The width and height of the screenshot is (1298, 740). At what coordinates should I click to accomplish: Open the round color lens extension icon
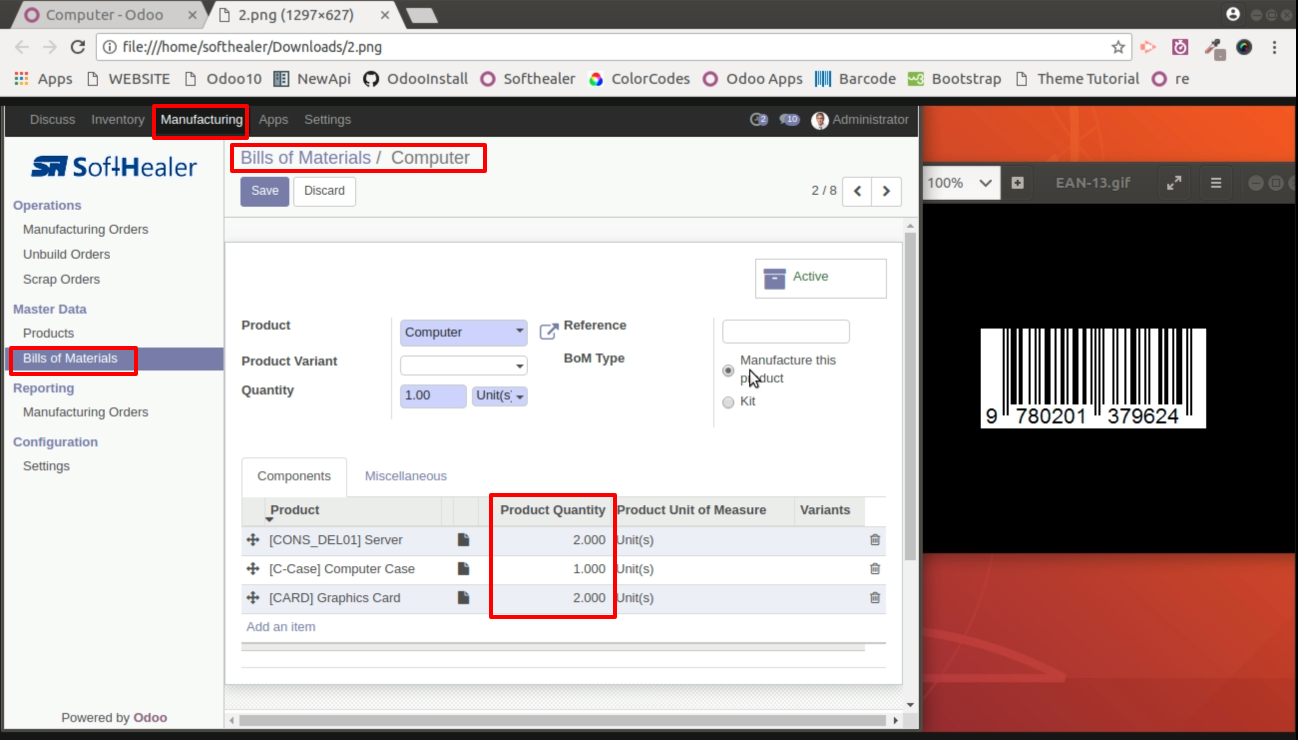1244,47
